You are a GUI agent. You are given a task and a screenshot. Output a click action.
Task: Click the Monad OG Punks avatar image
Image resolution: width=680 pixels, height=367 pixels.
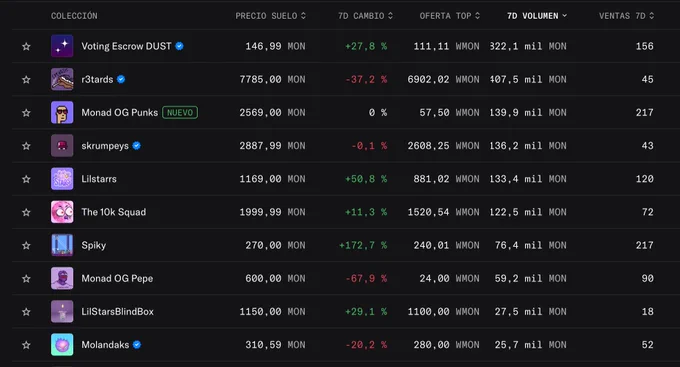(x=62, y=112)
